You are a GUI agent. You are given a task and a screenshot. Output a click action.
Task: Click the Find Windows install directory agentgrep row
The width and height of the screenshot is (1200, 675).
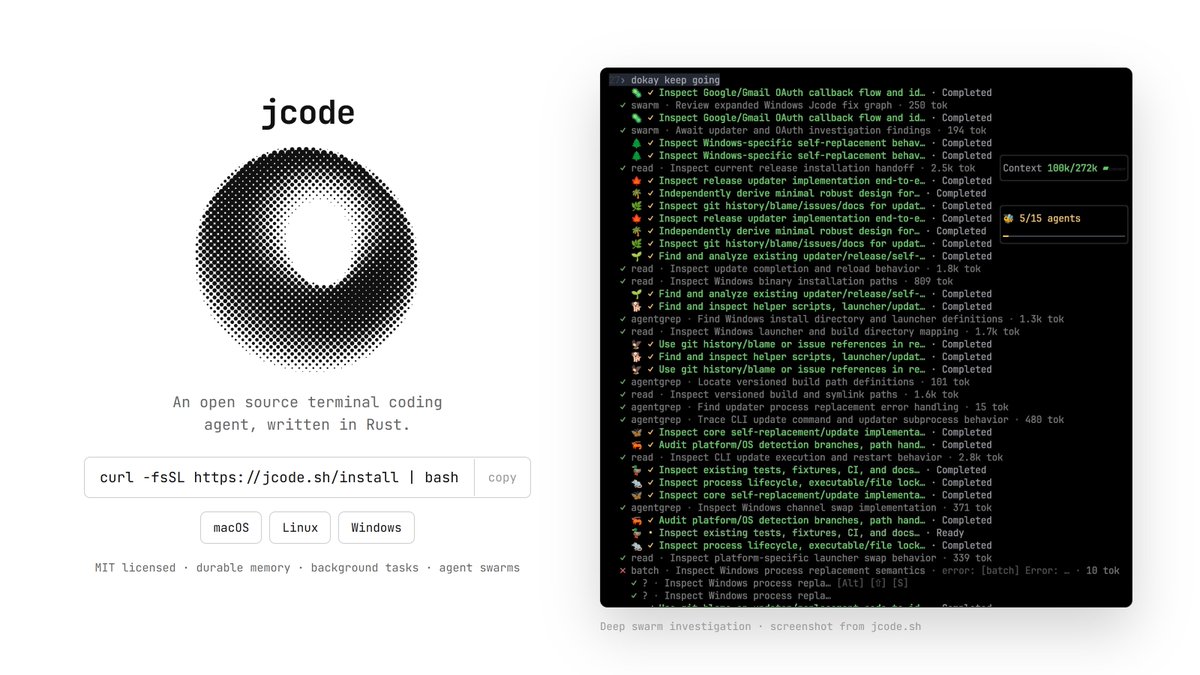841,319
